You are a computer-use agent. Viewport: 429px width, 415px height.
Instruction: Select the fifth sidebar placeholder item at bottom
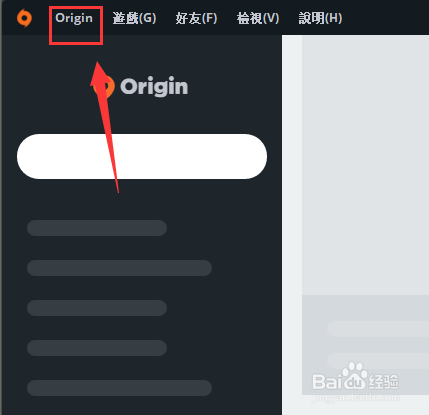[119, 388]
